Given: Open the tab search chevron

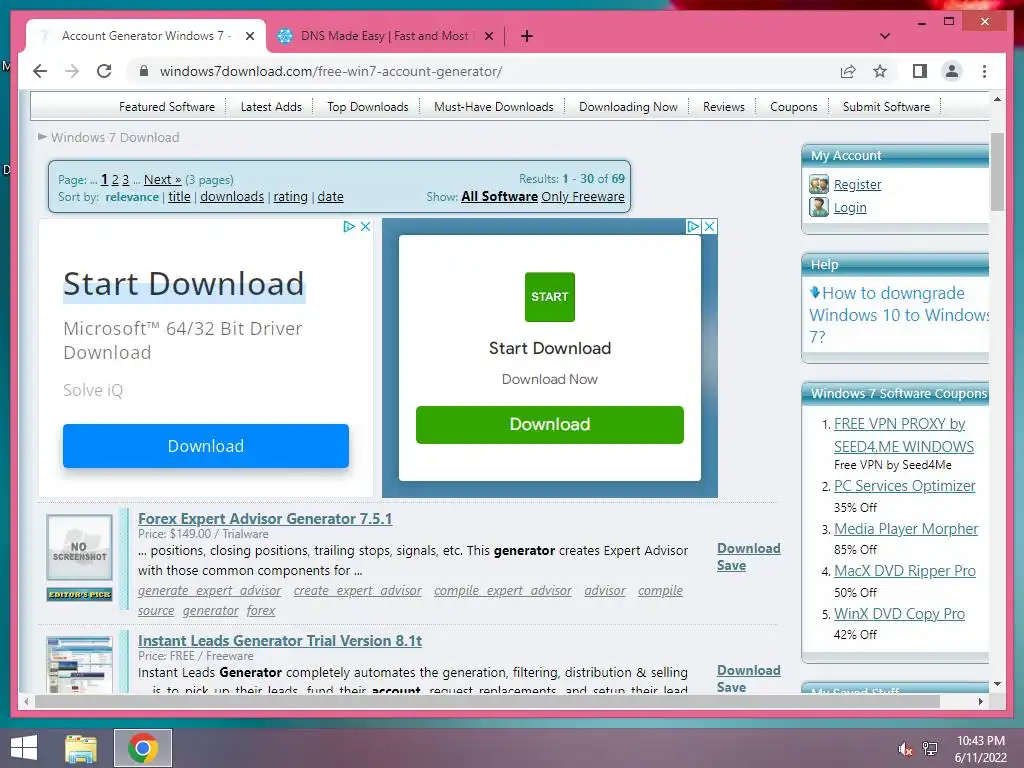Looking at the screenshot, I should pyautogui.click(x=885, y=36).
